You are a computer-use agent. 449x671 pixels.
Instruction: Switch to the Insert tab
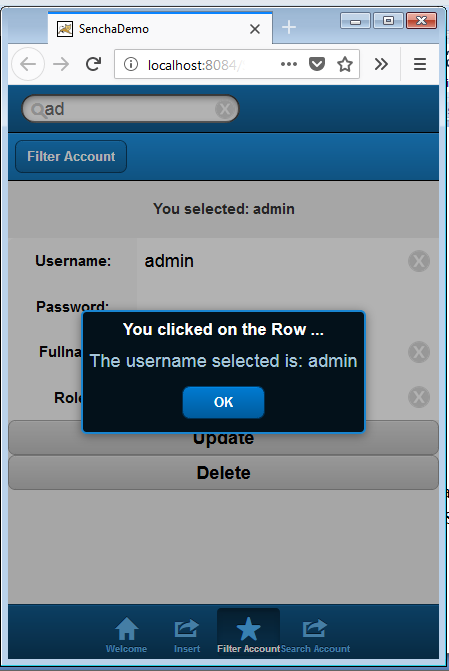tap(187, 635)
